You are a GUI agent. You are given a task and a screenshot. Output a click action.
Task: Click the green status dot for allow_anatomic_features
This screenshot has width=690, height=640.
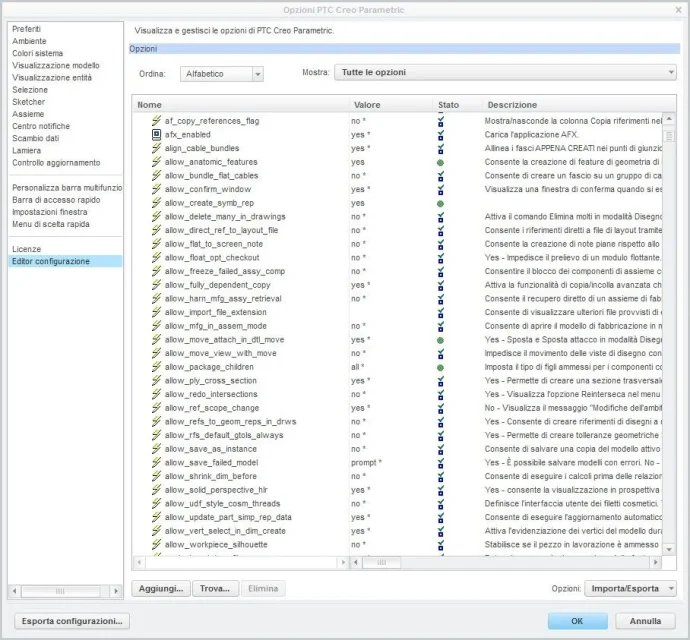(x=440, y=162)
